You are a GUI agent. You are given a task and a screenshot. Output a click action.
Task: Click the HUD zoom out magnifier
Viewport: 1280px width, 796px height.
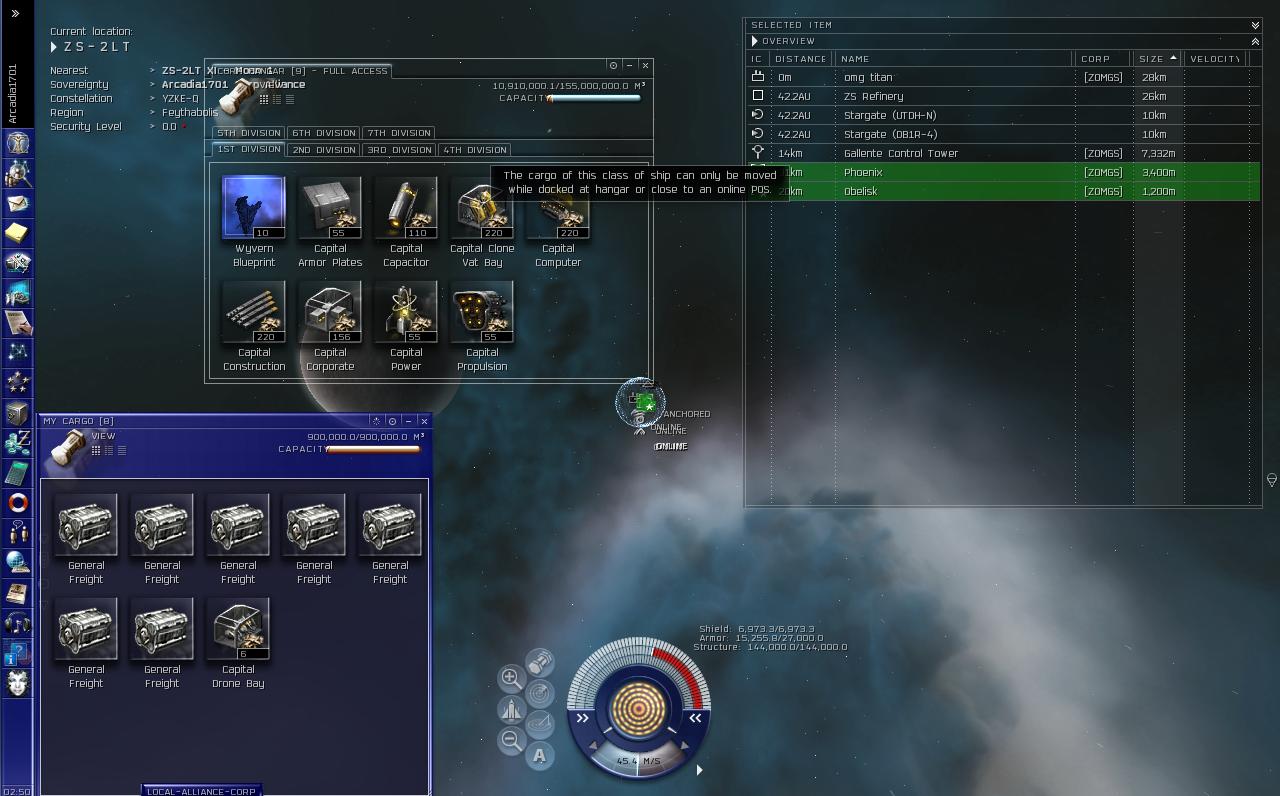[x=511, y=741]
